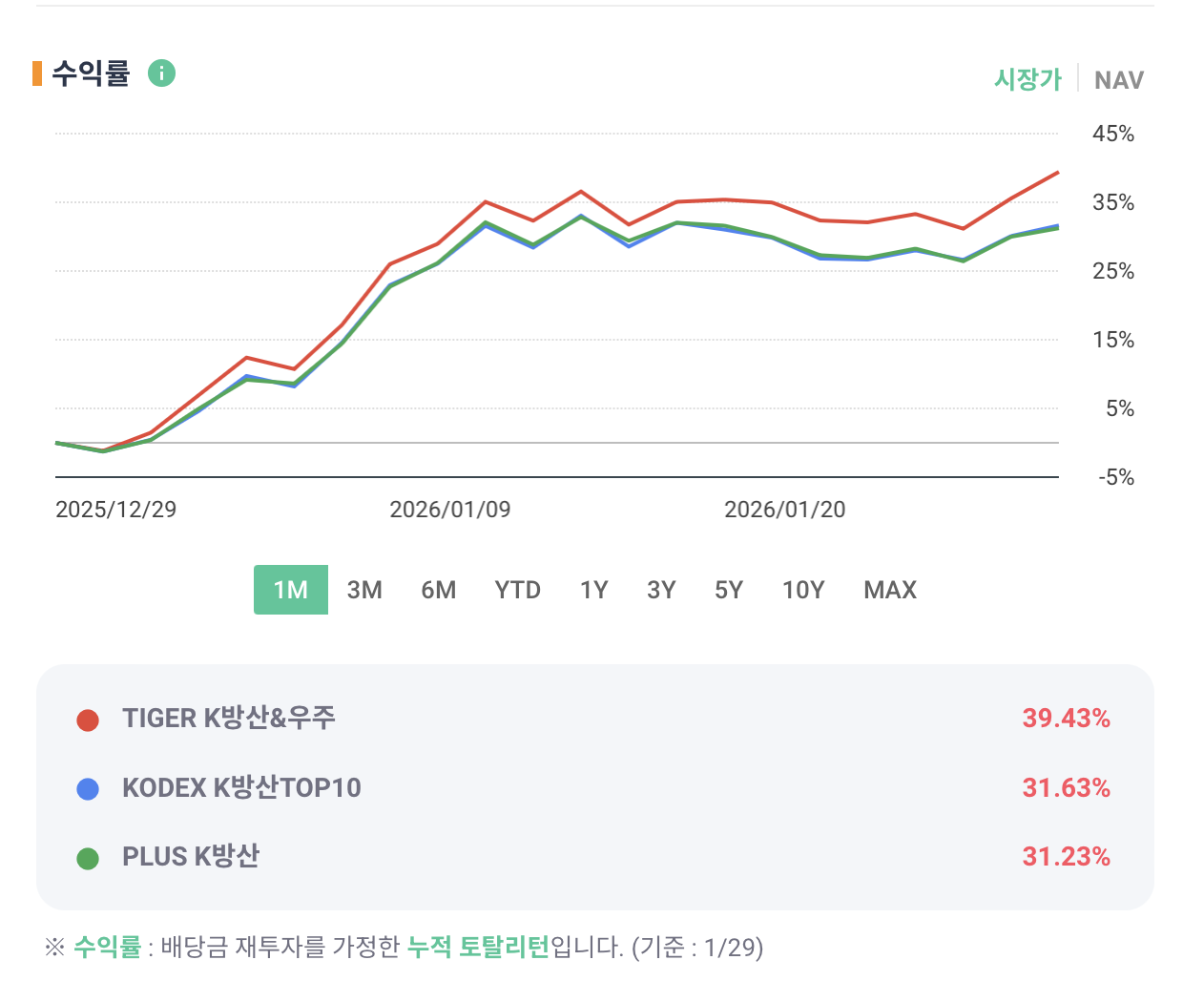Open the KODEX K방산TOP10 fund name
The image size is (1204, 981).
pyautogui.click(x=241, y=787)
